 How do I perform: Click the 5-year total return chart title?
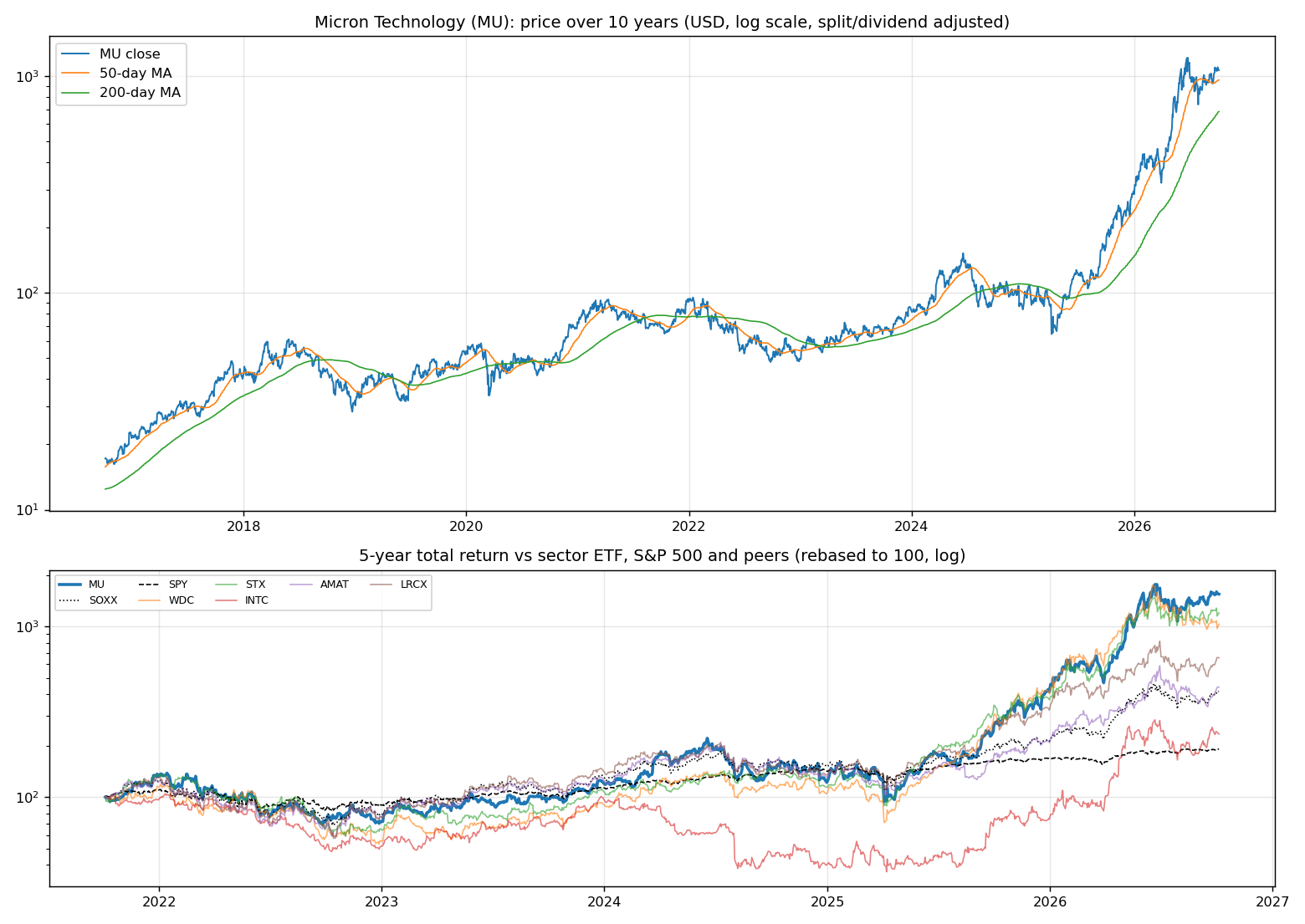662,556
